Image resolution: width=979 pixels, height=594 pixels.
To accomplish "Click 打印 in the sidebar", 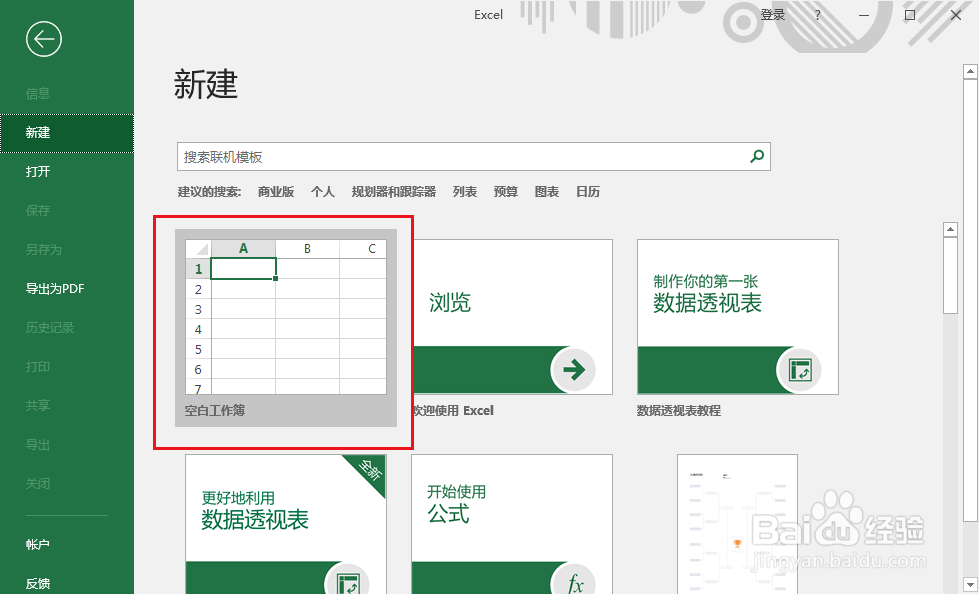I will (x=37, y=367).
